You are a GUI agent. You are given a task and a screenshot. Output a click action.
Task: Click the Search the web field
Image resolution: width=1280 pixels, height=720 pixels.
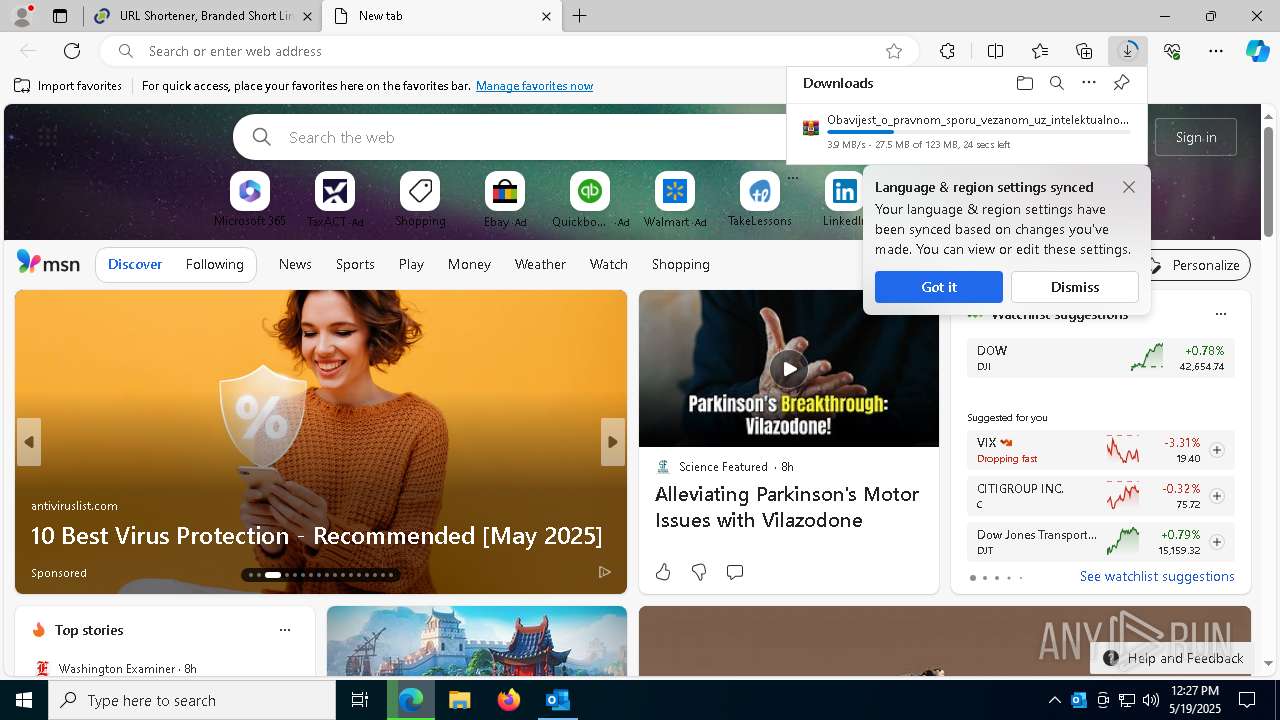[x=510, y=137]
